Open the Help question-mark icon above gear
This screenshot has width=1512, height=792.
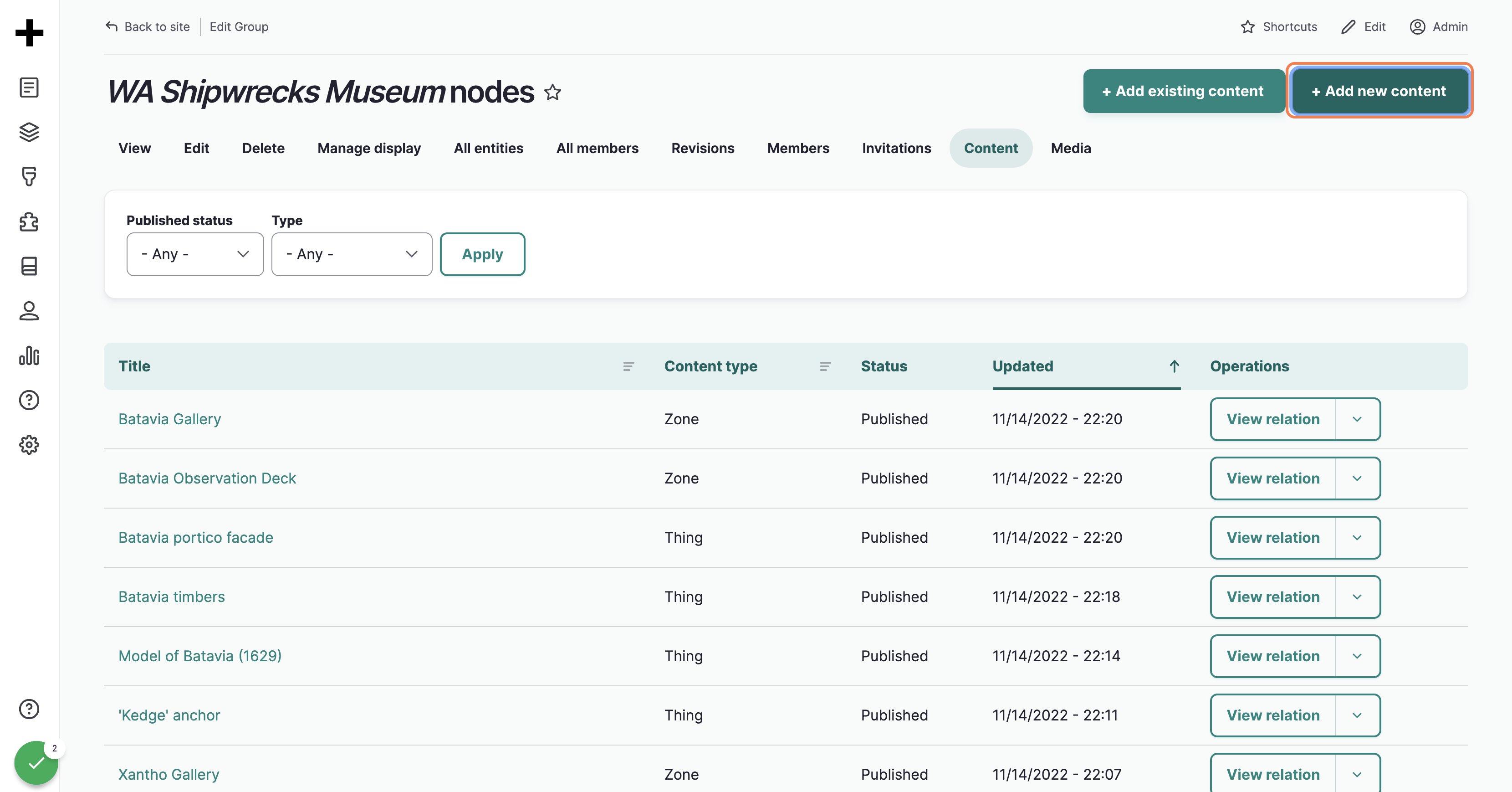(x=29, y=400)
